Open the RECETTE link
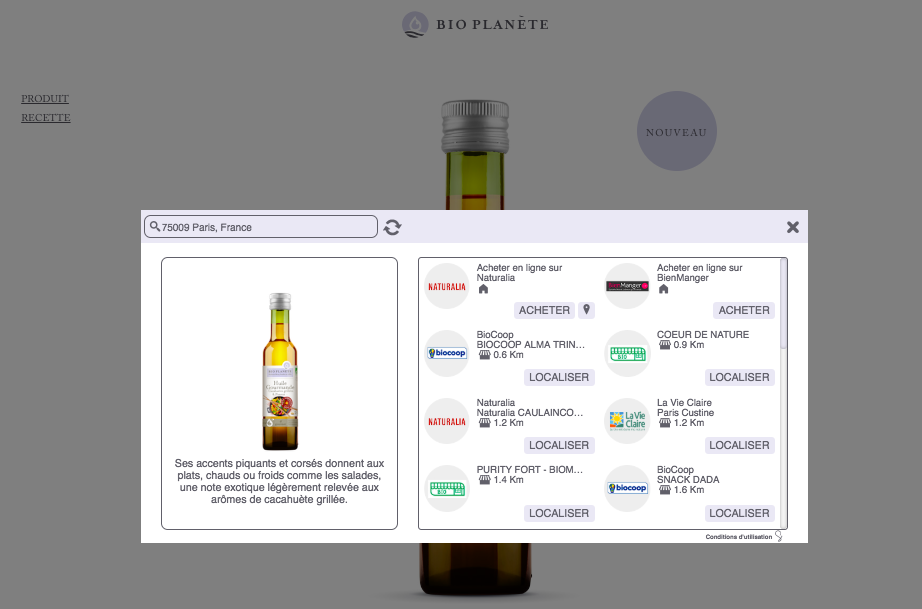 coord(46,118)
